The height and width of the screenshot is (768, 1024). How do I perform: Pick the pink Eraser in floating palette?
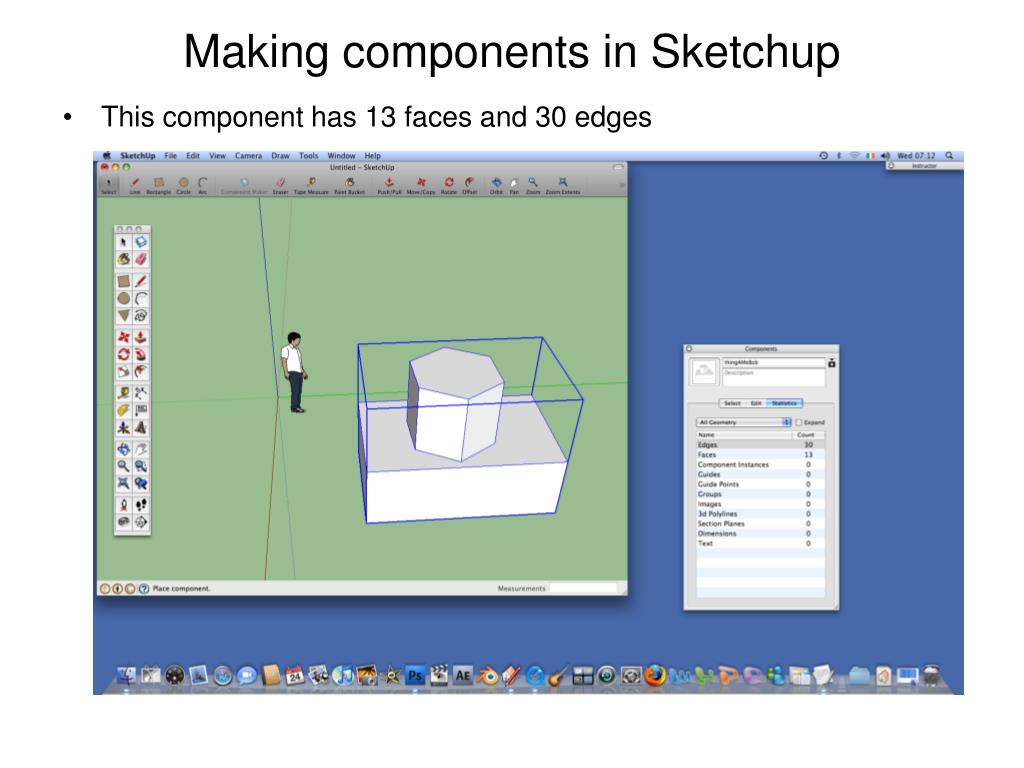coord(141,259)
